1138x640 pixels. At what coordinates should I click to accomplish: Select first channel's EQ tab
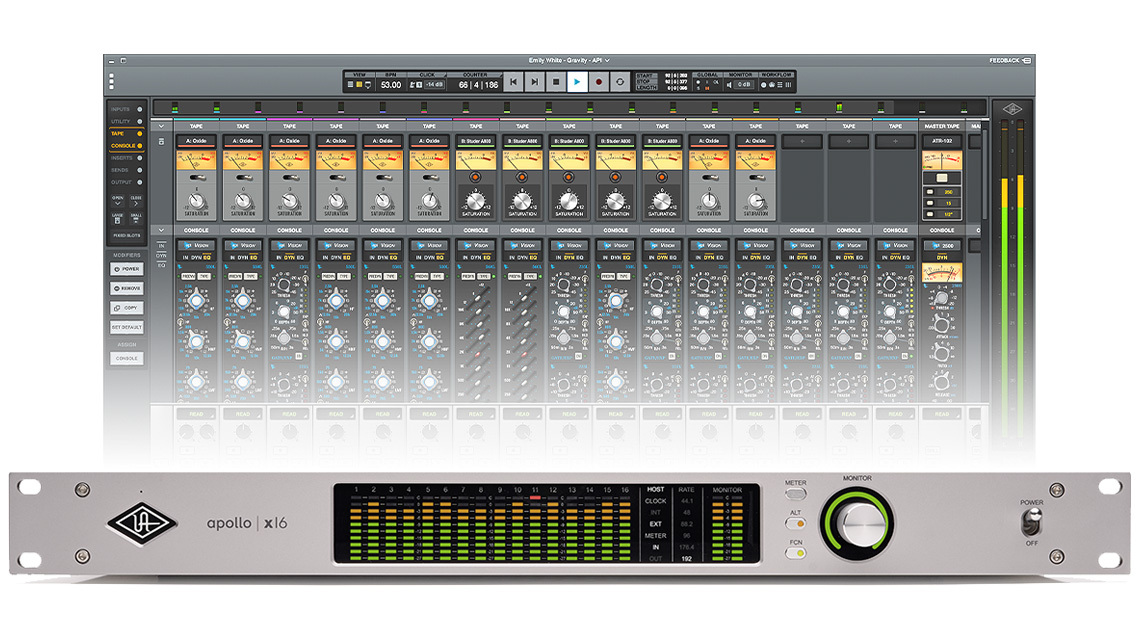[207, 257]
